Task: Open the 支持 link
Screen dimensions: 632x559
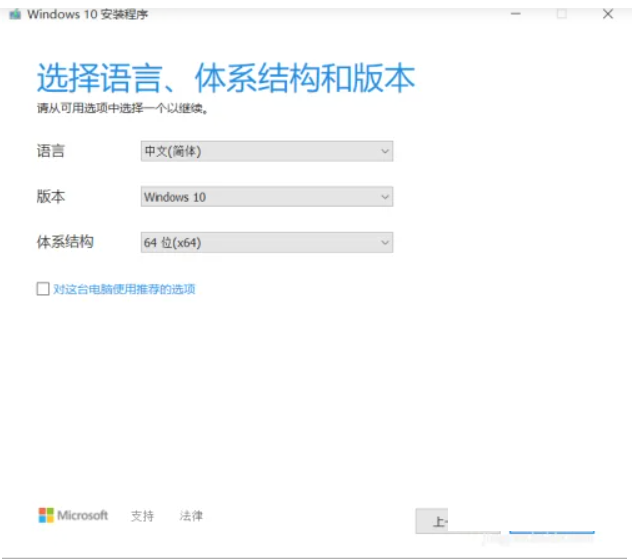Action: (142, 515)
